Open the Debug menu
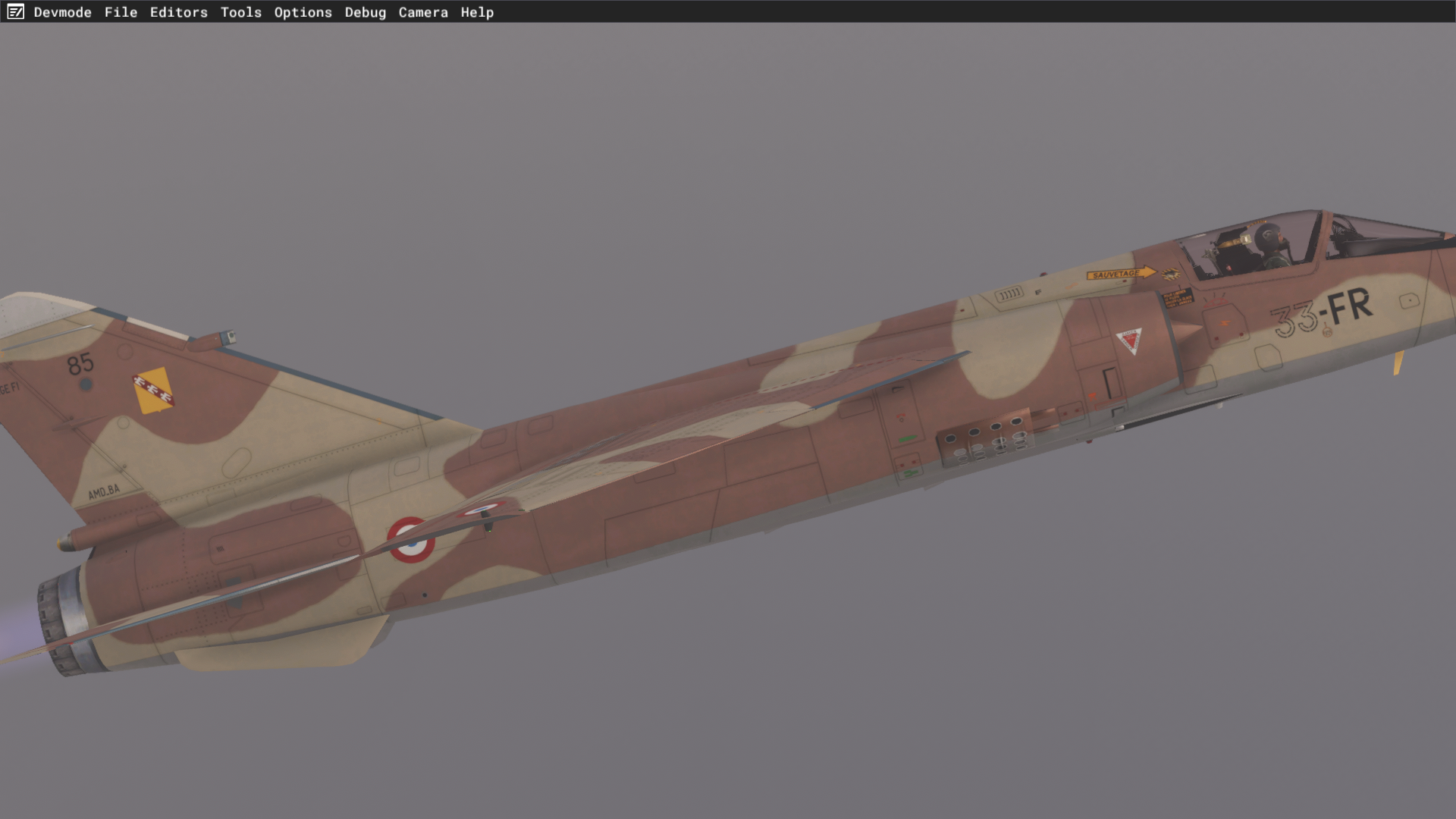This screenshot has height=819, width=1456. 365,12
